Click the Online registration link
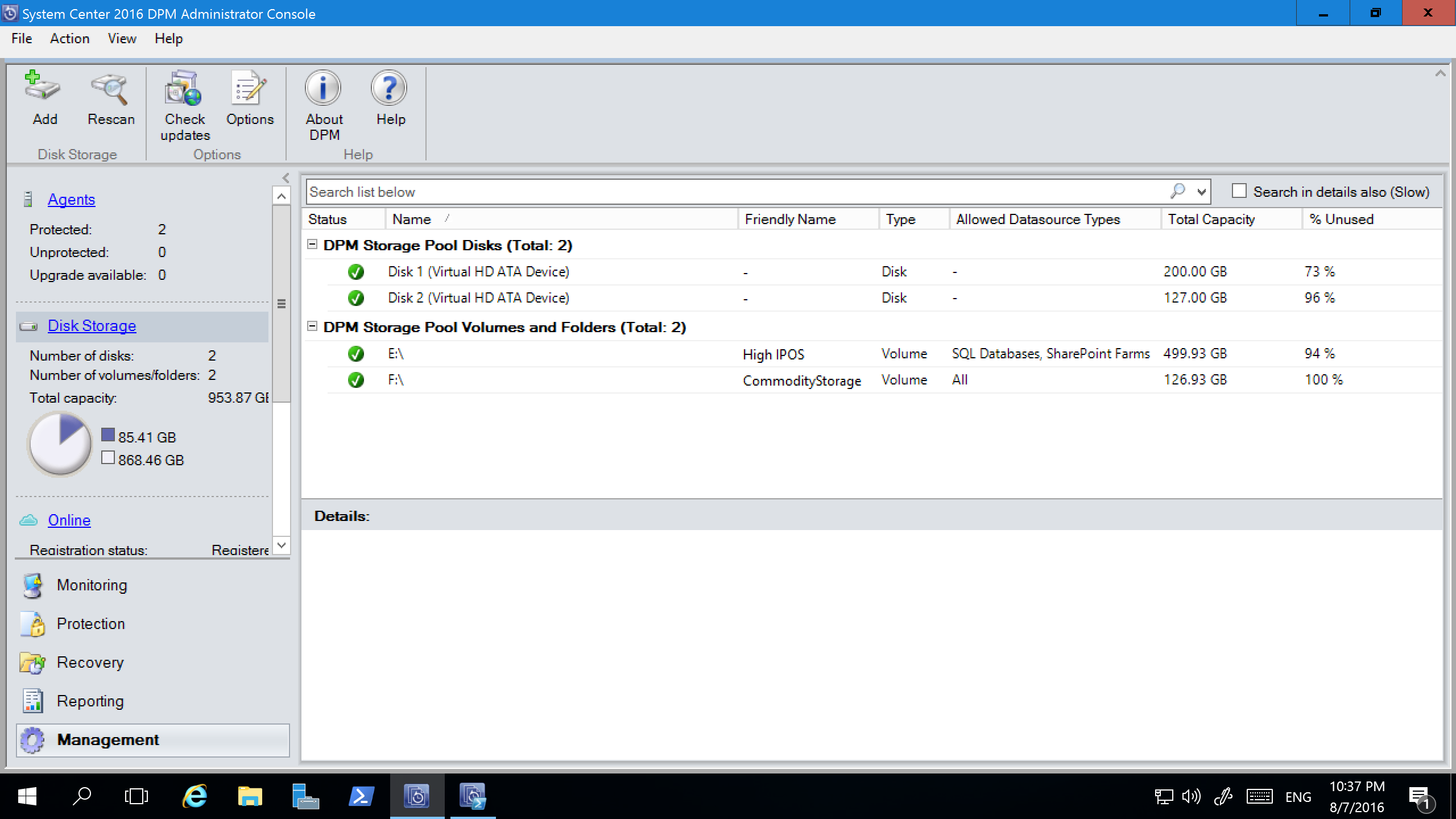This screenshot has height=819, width=1456. tap(69, 520)
